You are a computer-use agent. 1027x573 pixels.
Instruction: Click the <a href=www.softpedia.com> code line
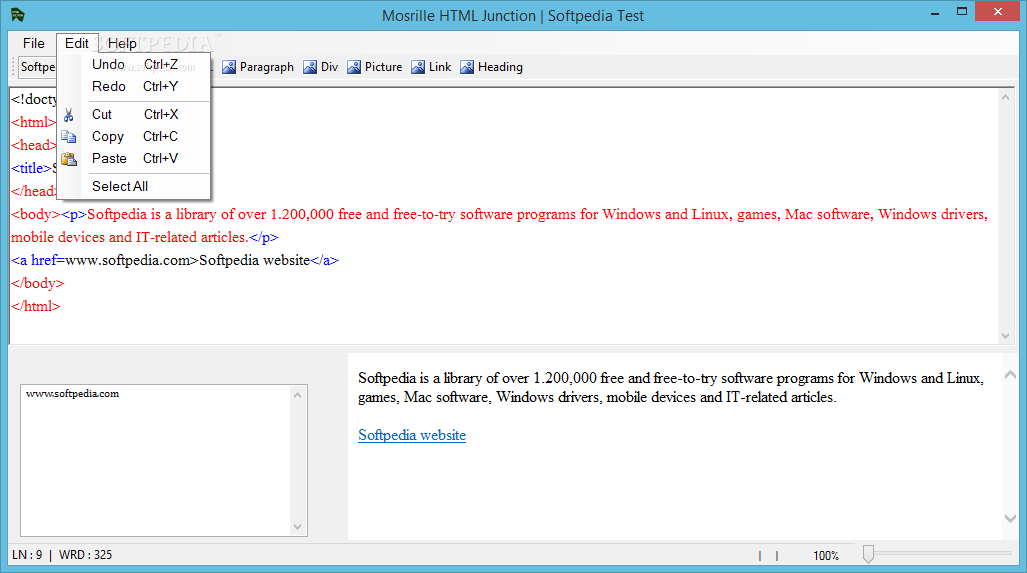(175, 261)
